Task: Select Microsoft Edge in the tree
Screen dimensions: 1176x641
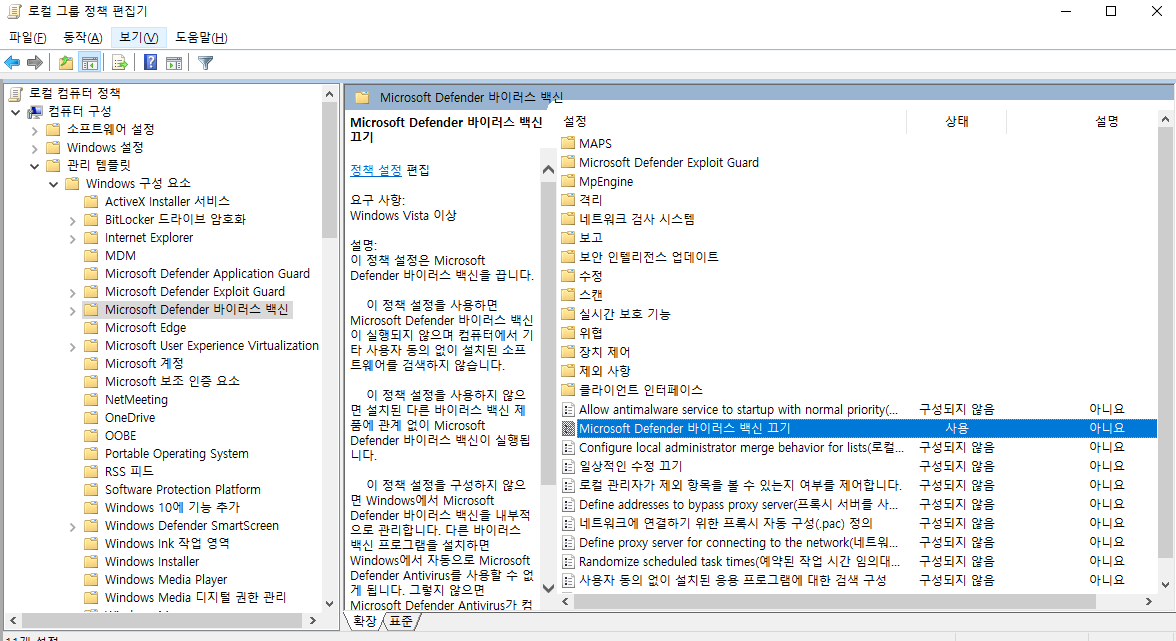Action: click(x=146, y=328)
